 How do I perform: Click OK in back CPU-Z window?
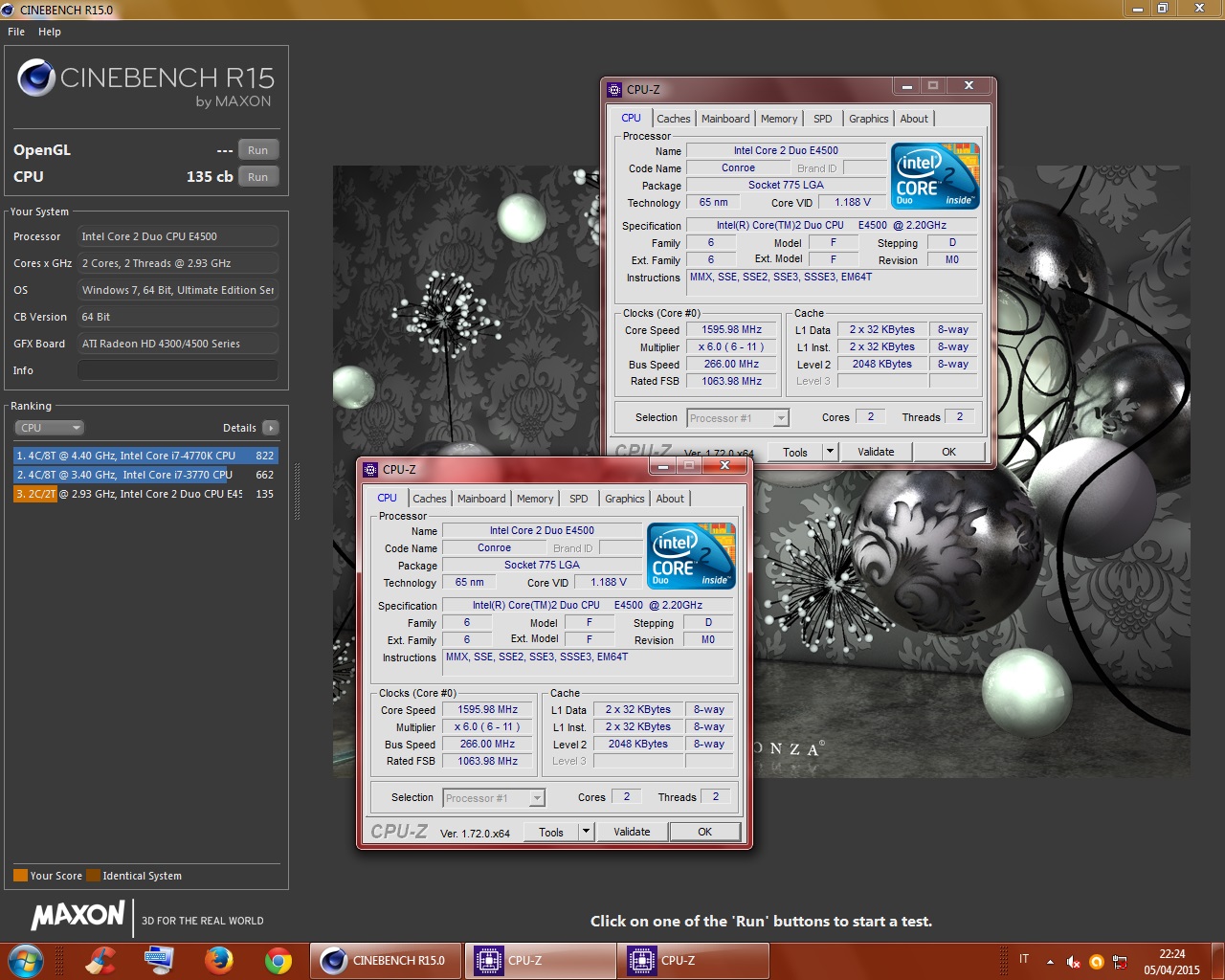pyautogui.click(x=948, y=453)
